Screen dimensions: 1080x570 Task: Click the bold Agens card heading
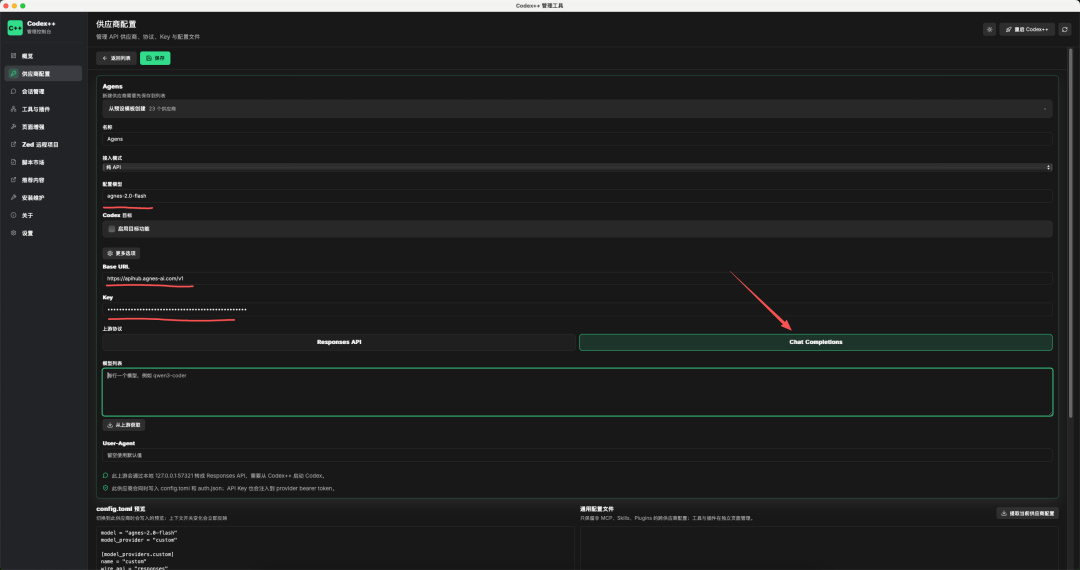coord(112,86)
